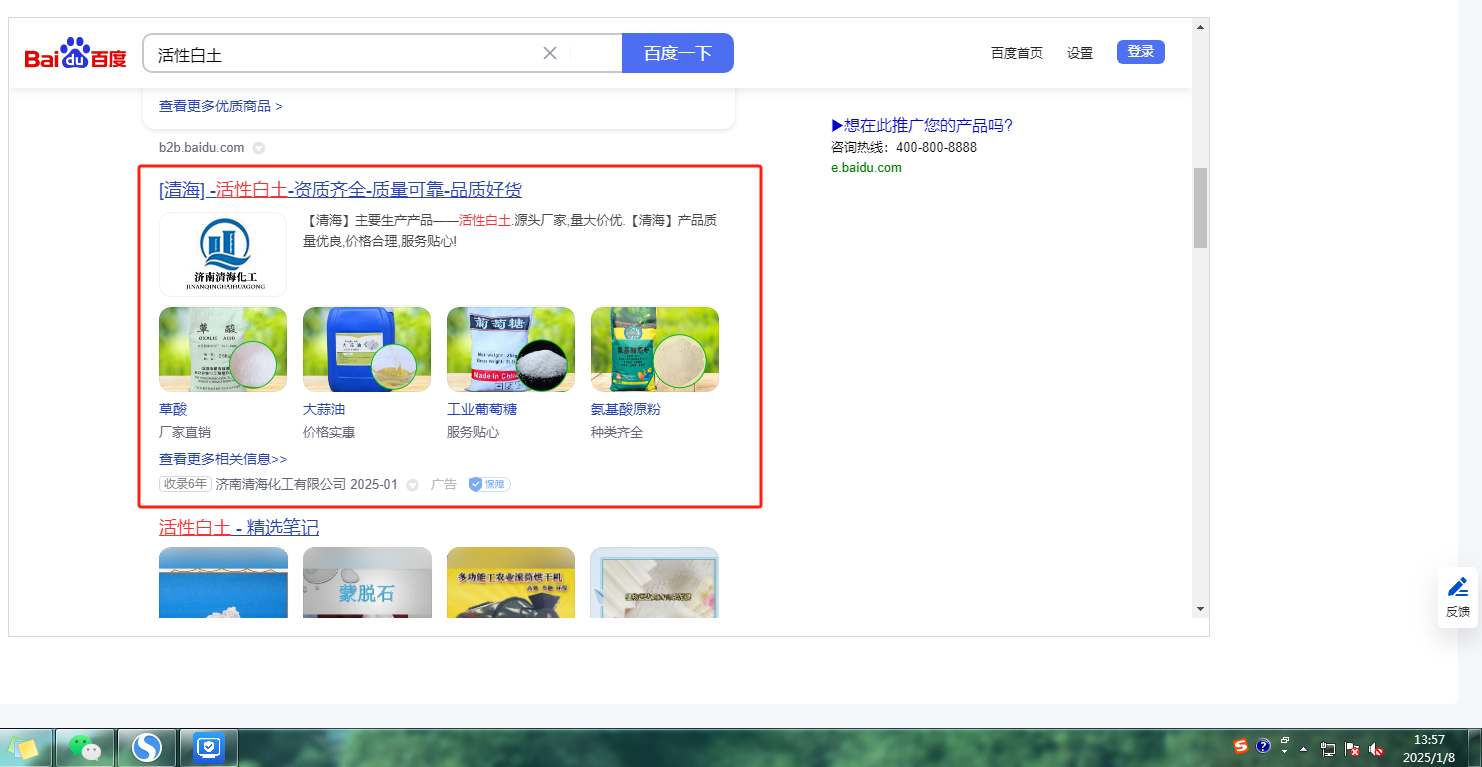
Task: Open WeChat from the taskbar
Action: pyautogui.click(x=85, y=747)
